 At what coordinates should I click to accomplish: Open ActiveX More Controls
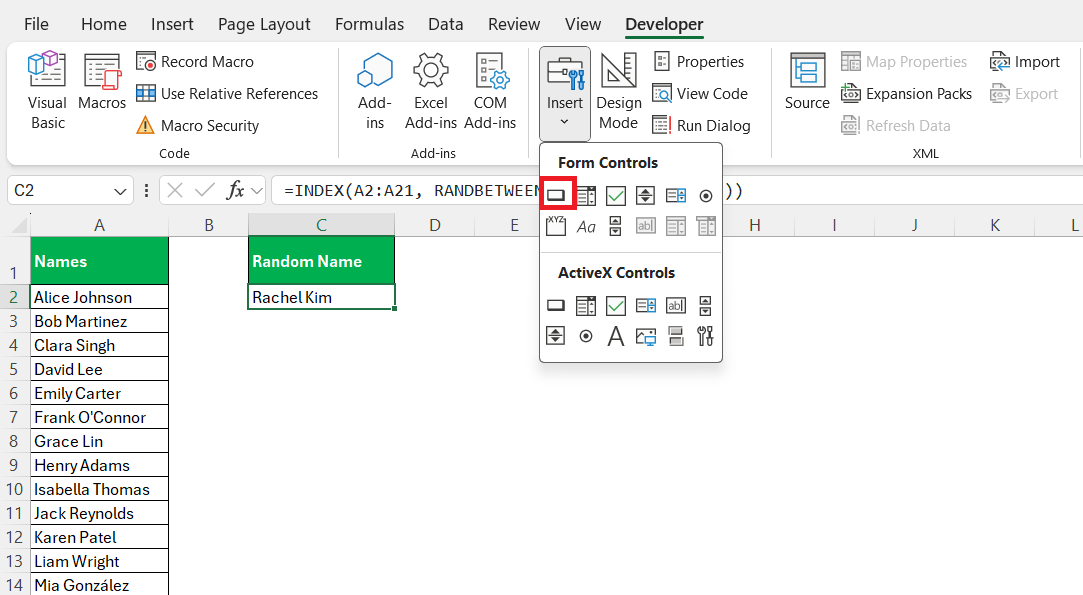pos(705,336)
